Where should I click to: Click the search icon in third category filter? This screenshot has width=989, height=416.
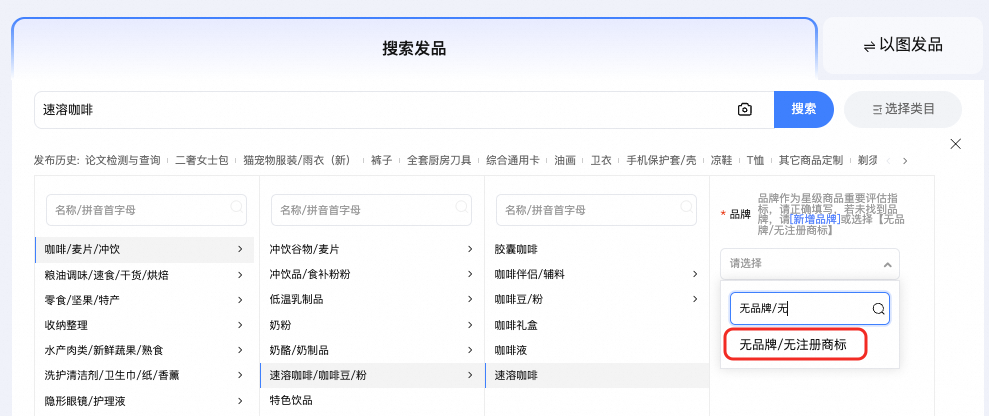[x=688, y=206]
